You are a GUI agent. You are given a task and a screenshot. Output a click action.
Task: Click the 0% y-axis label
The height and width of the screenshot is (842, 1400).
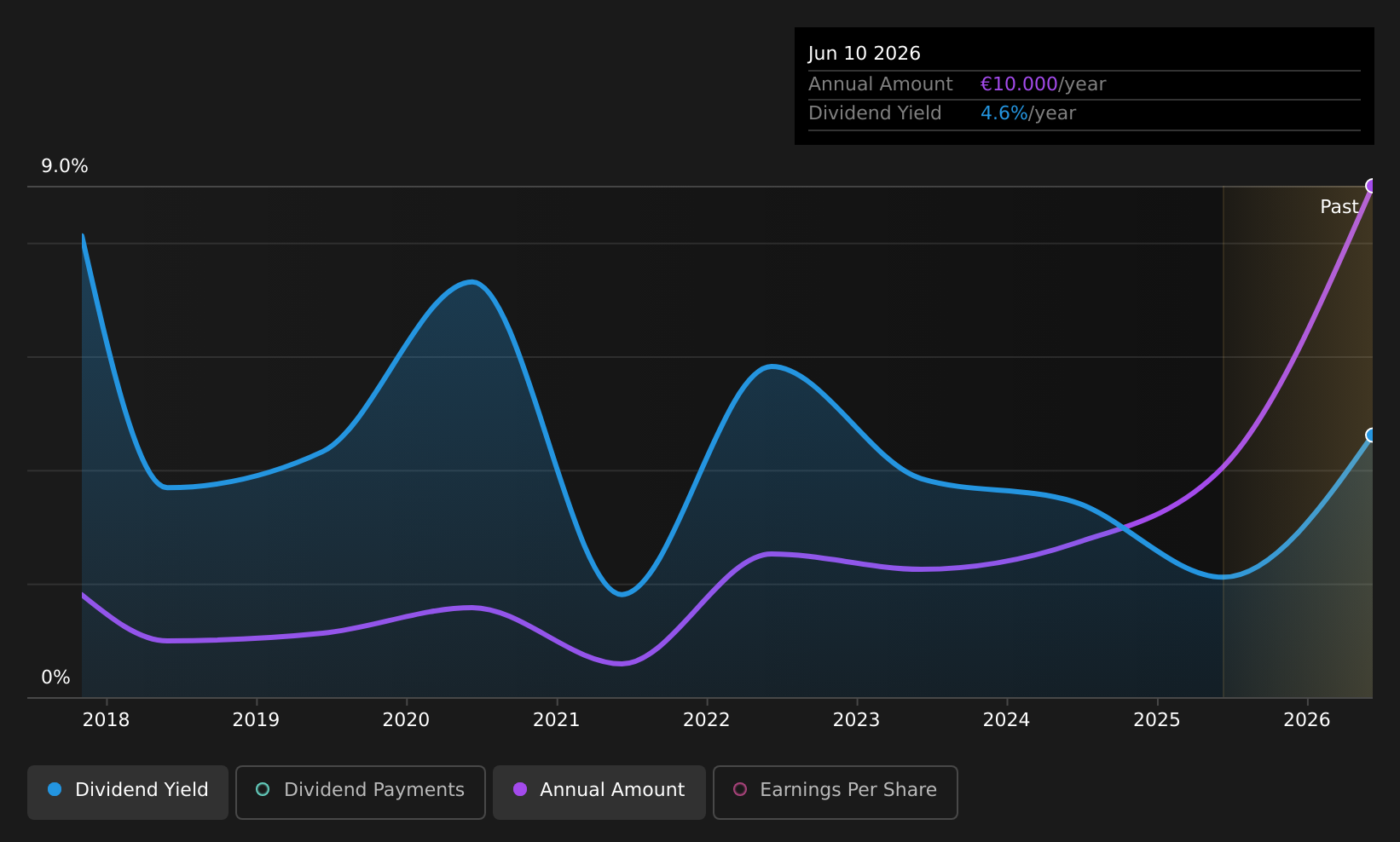[56, 678]
